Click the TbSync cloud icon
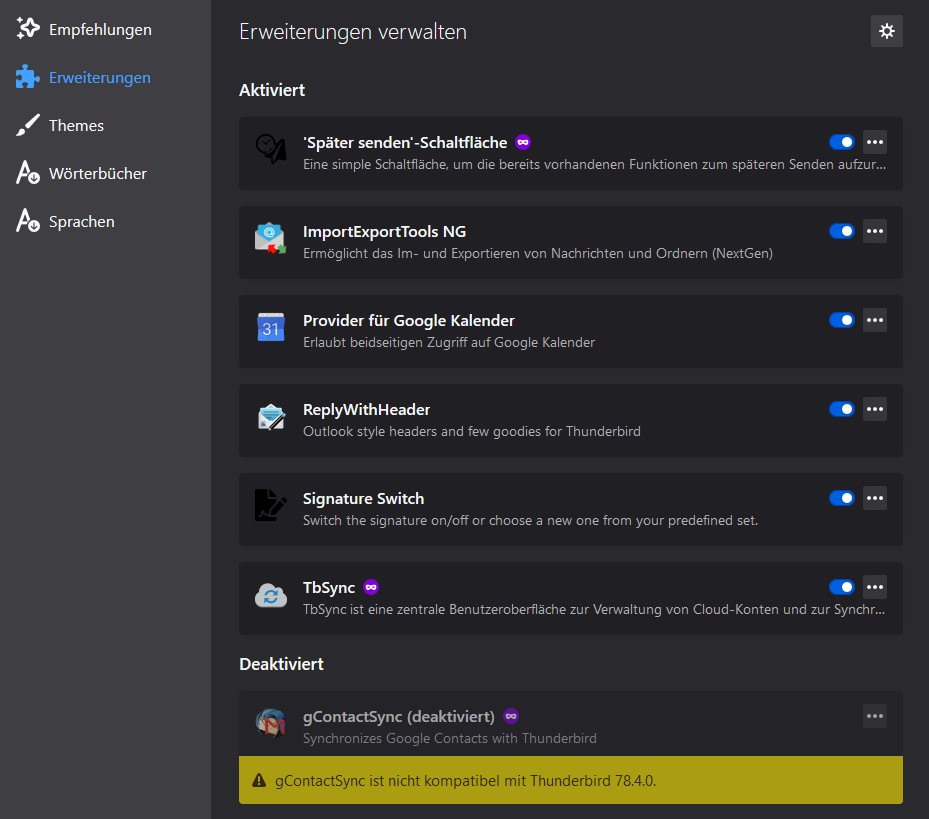Image resolution: width=929 pixels, height=819 pixels. coord(271,594)
